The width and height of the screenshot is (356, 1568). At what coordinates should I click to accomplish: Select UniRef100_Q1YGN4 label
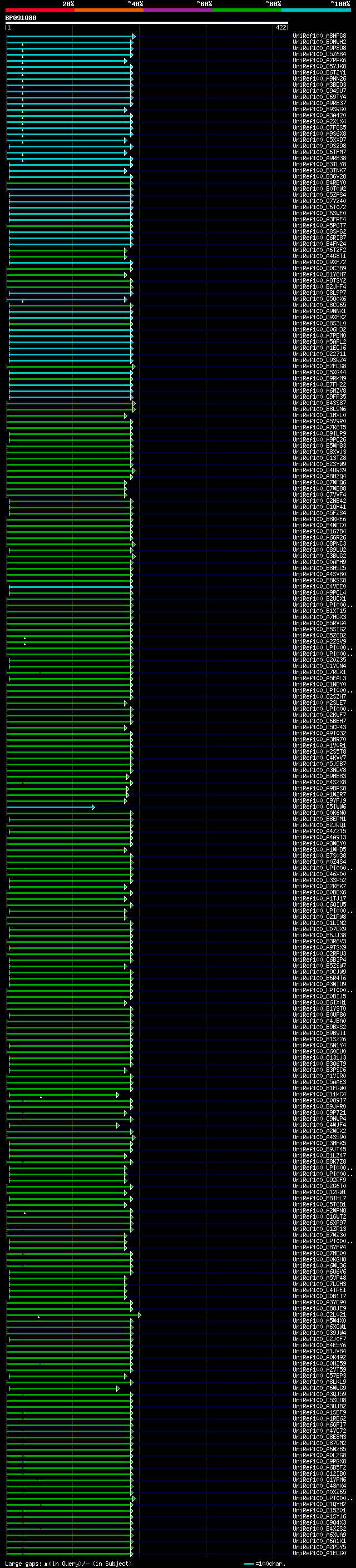coord(319,666)
